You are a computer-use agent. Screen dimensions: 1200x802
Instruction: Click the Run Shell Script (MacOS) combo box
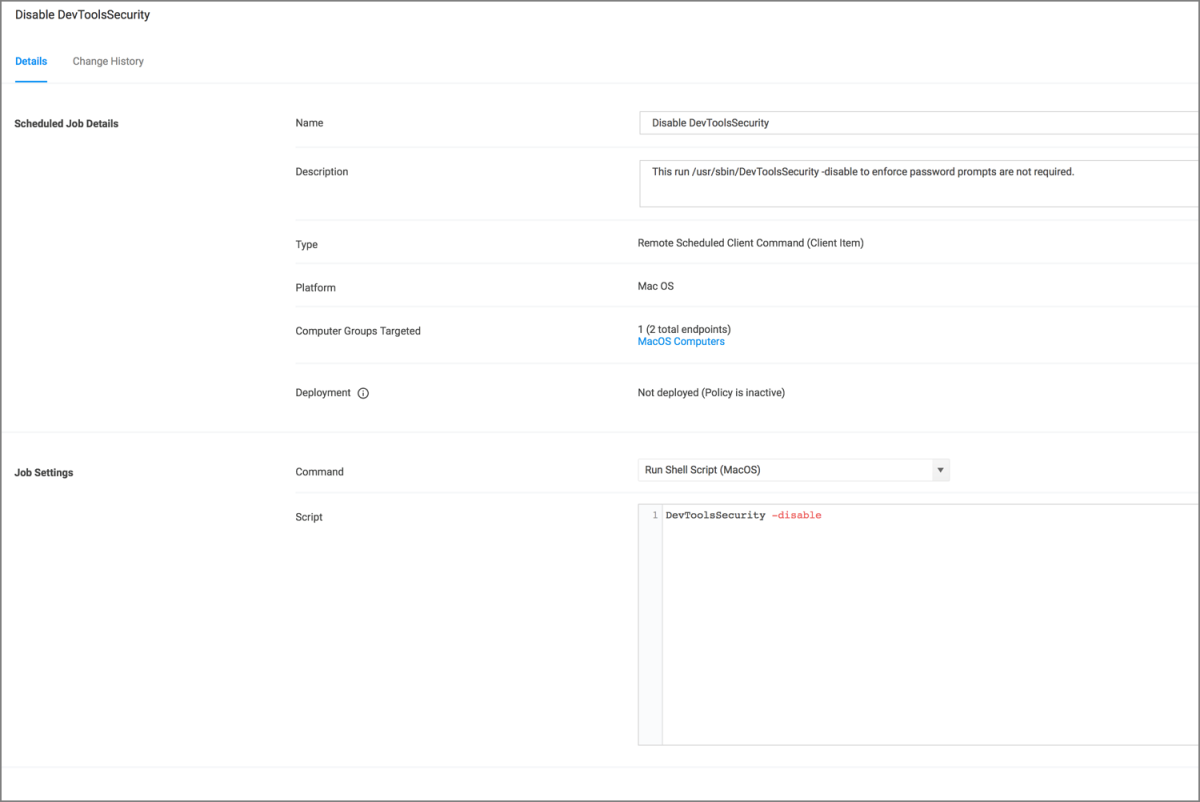[785, 470]
